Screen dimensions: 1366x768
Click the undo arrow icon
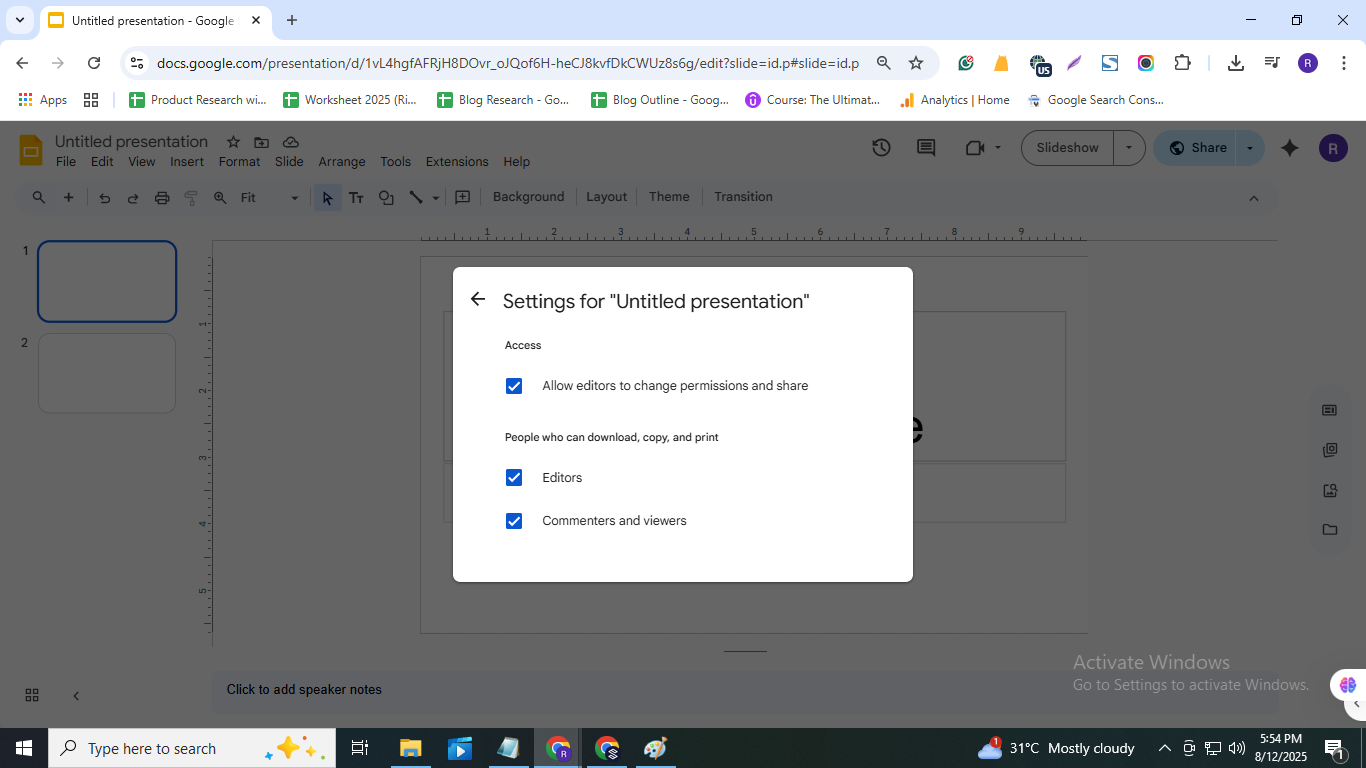click(104, 198)
